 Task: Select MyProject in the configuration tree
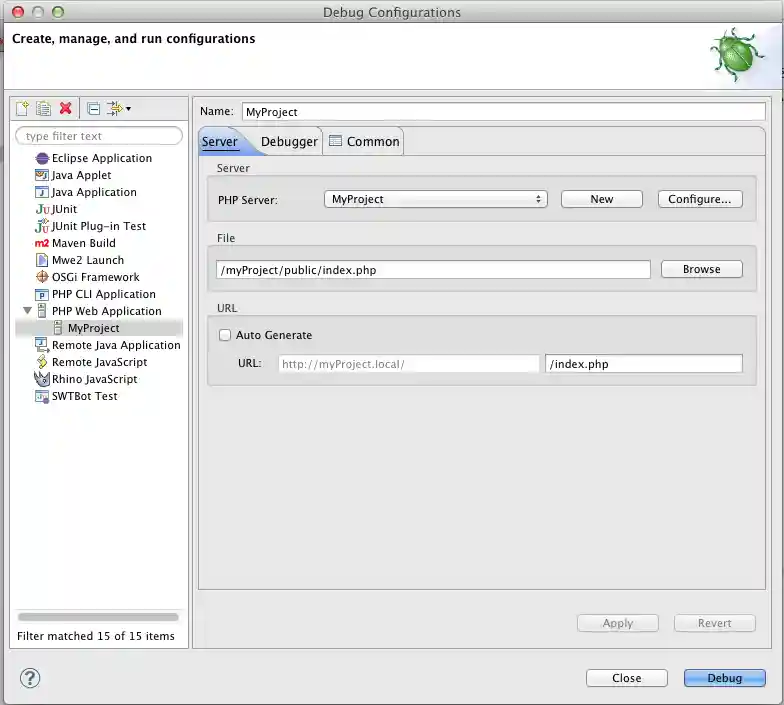(93, 328)
